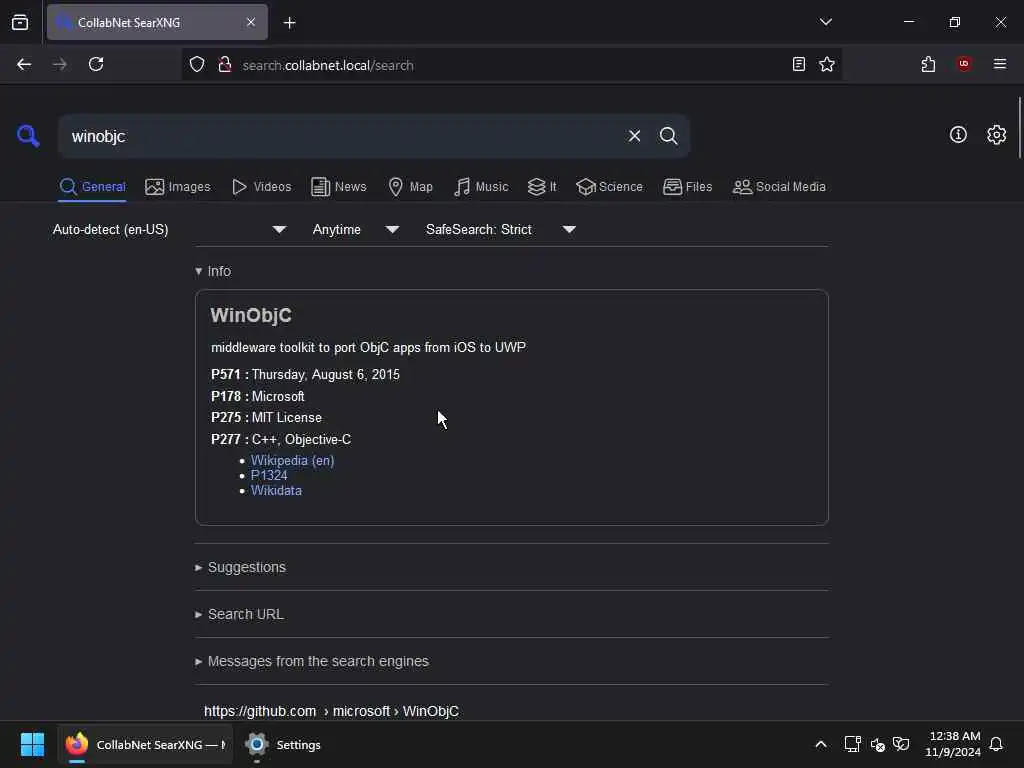Click the browser address bar URL
Viewport: 1024px width, 768px height.
328,65
